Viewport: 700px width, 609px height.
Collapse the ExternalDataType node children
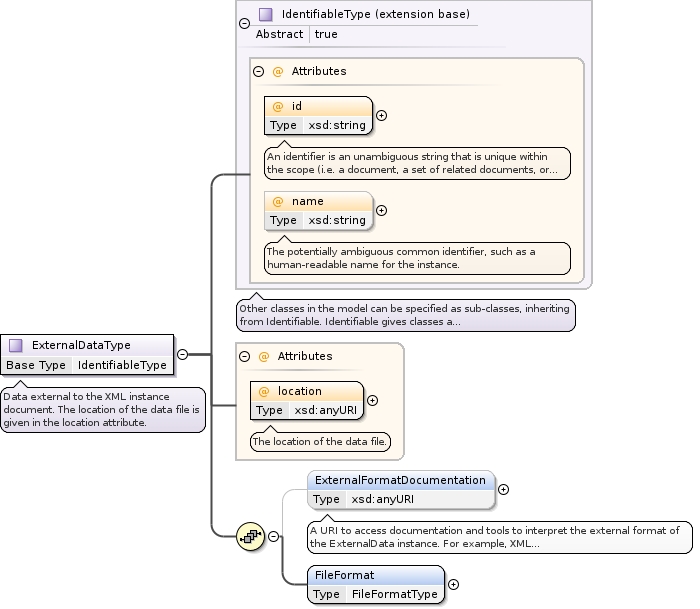coord(182,354)
